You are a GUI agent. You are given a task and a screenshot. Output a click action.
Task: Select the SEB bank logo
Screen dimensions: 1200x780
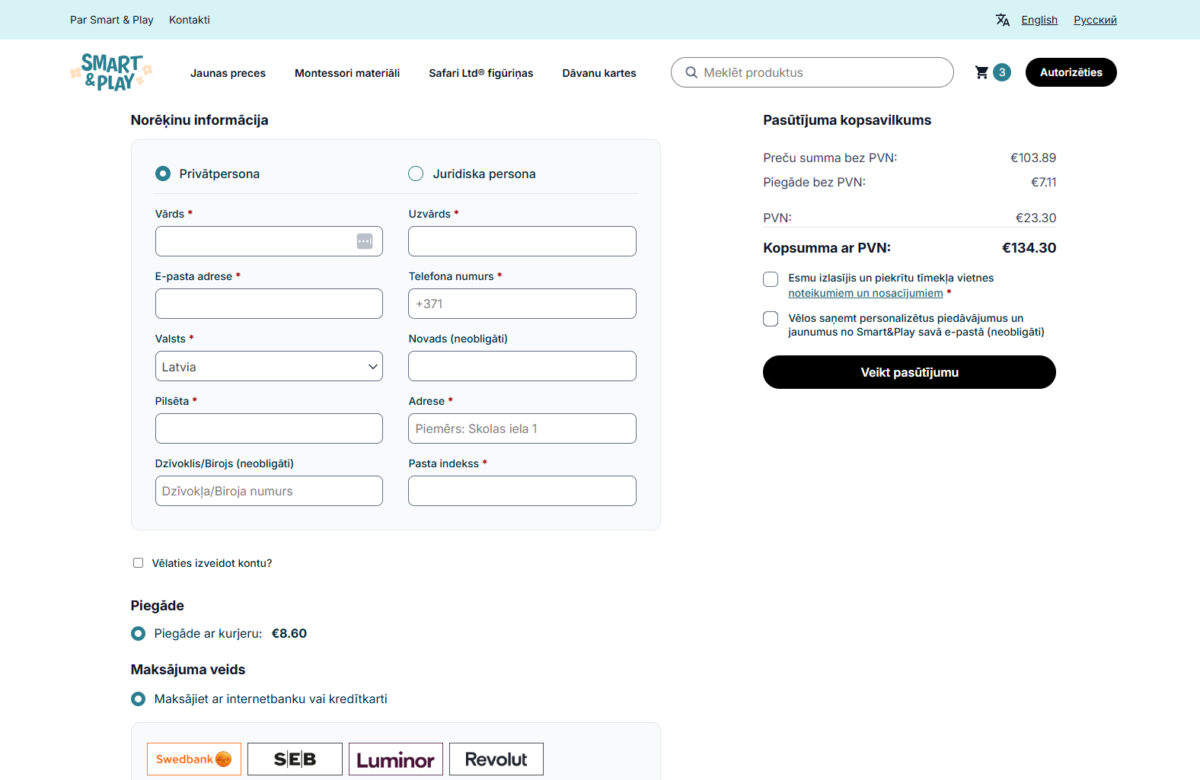(x=296, y=758)
